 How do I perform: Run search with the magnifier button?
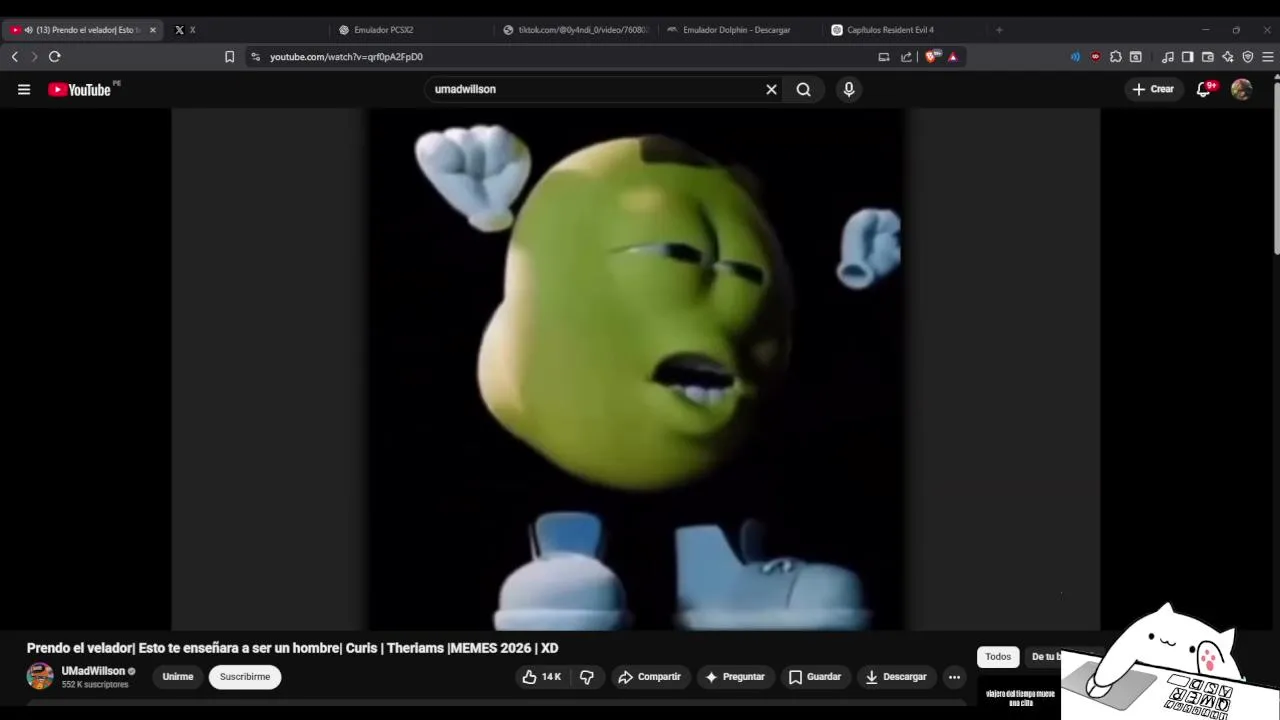pyautogui.click(x=803, y=89)
